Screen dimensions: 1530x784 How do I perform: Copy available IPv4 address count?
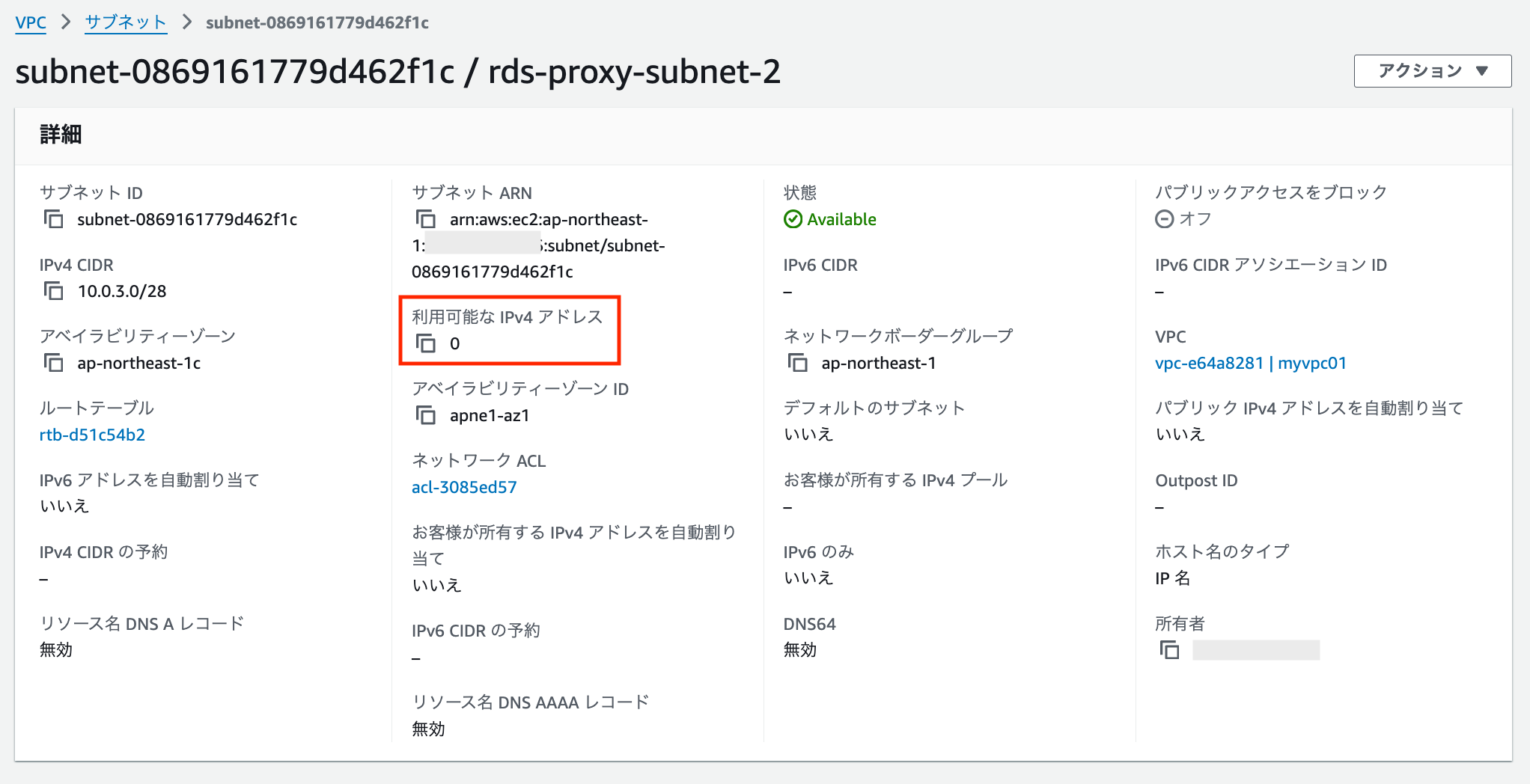tap(426, 343)
